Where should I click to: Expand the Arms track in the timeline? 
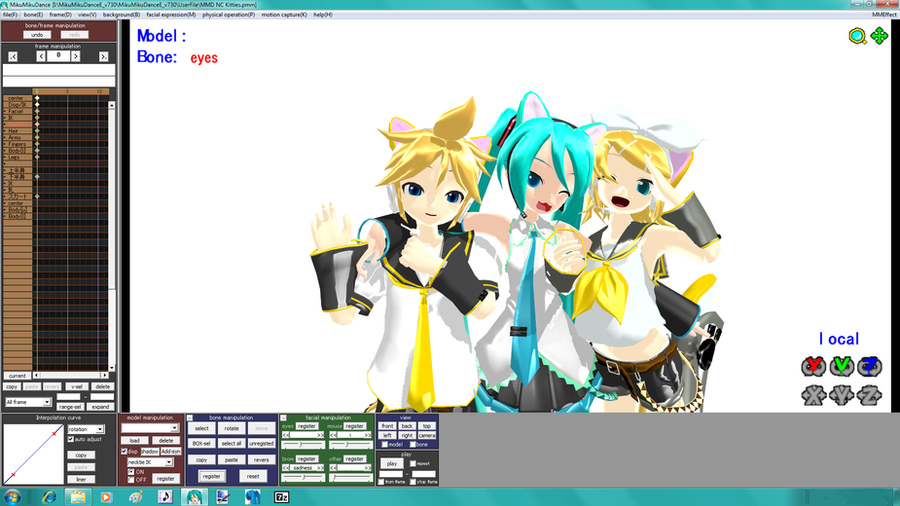(x=5, y=138)
